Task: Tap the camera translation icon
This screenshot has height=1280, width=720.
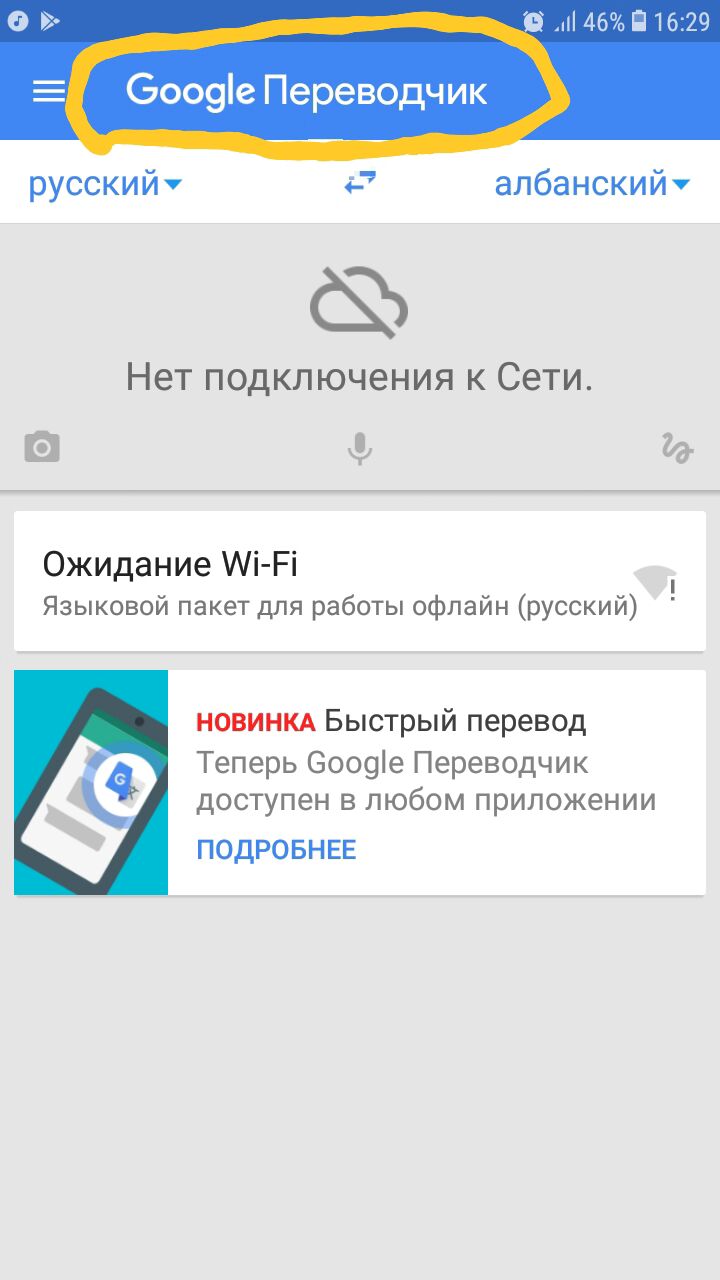Action: click(42, 447)
